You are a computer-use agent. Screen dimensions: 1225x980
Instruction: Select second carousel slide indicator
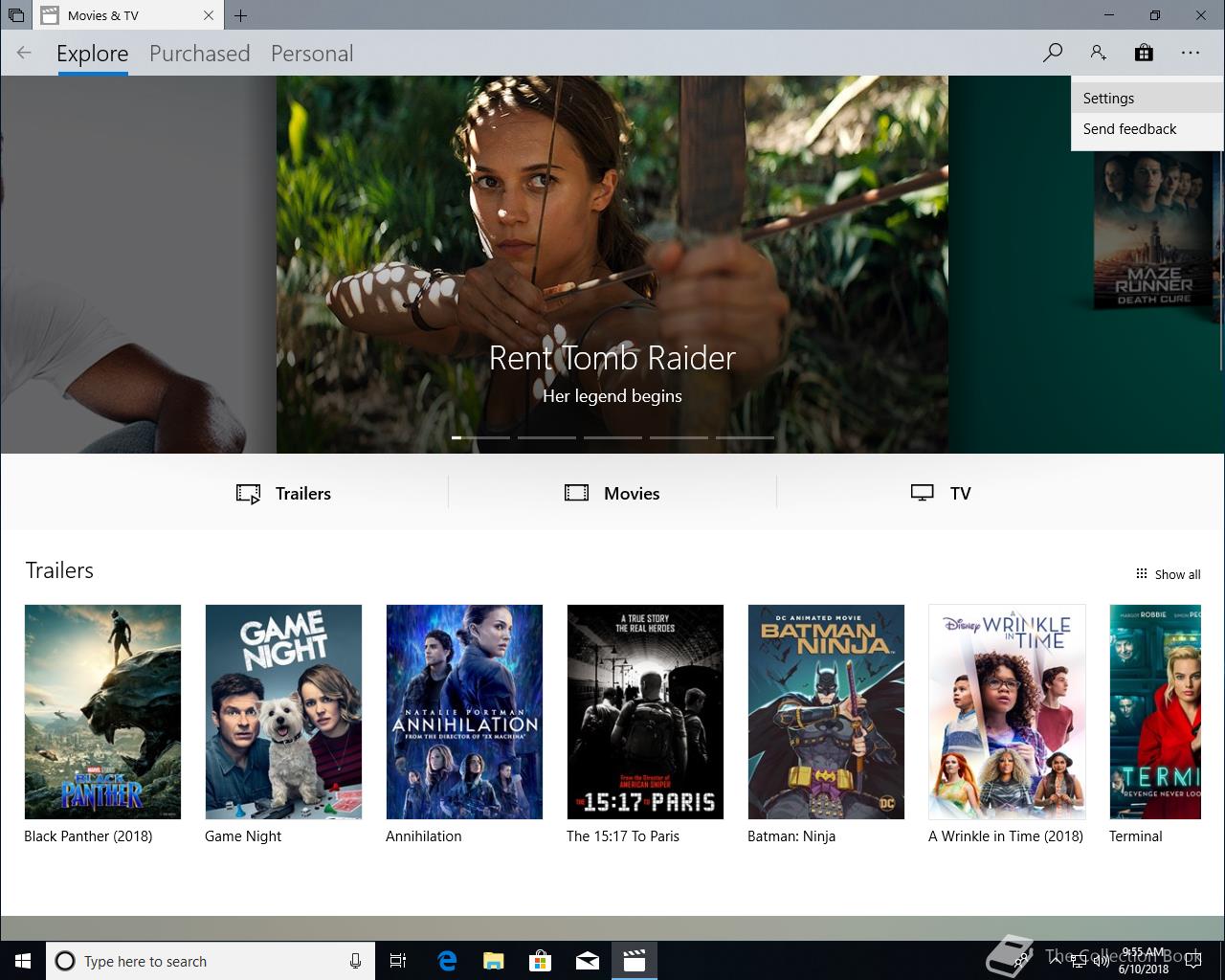(546, 437)
